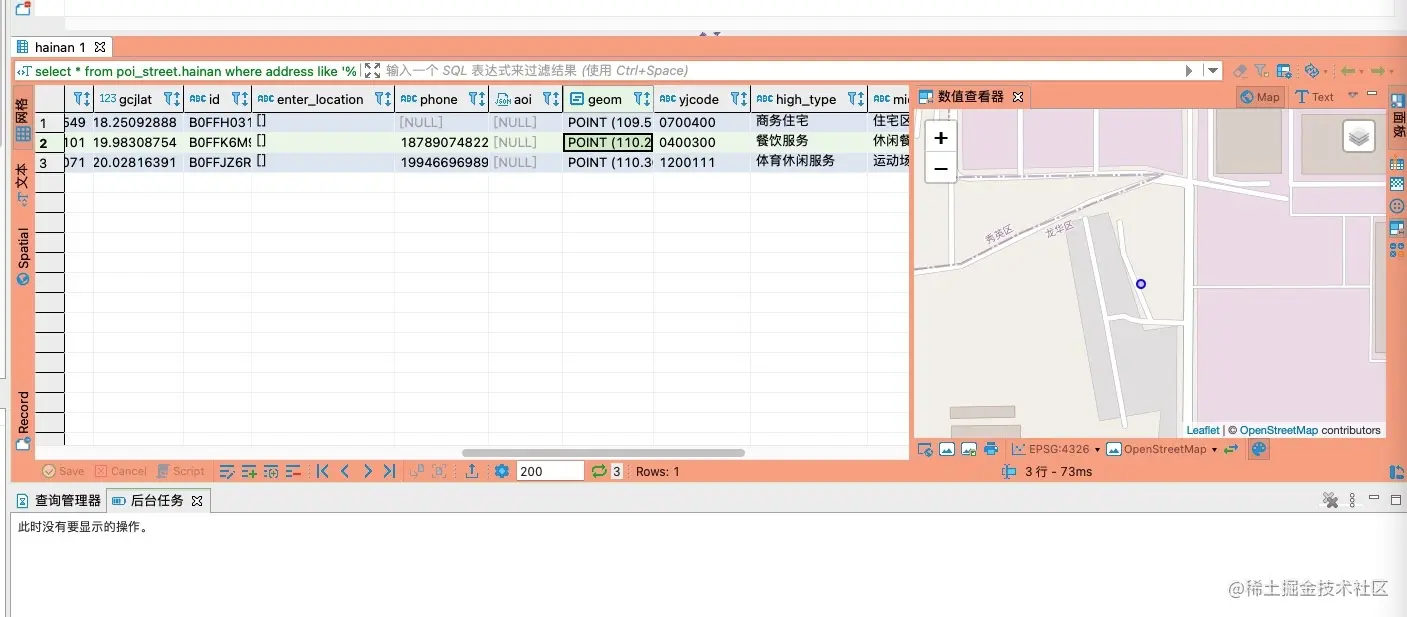
Task: Click the print map printer icon
Action: click(x=991, y=449)
